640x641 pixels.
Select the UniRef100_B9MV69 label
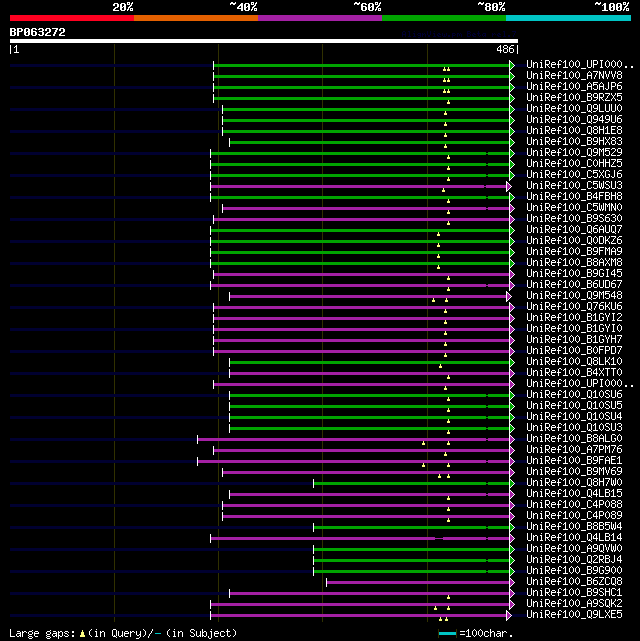point(574,472)
